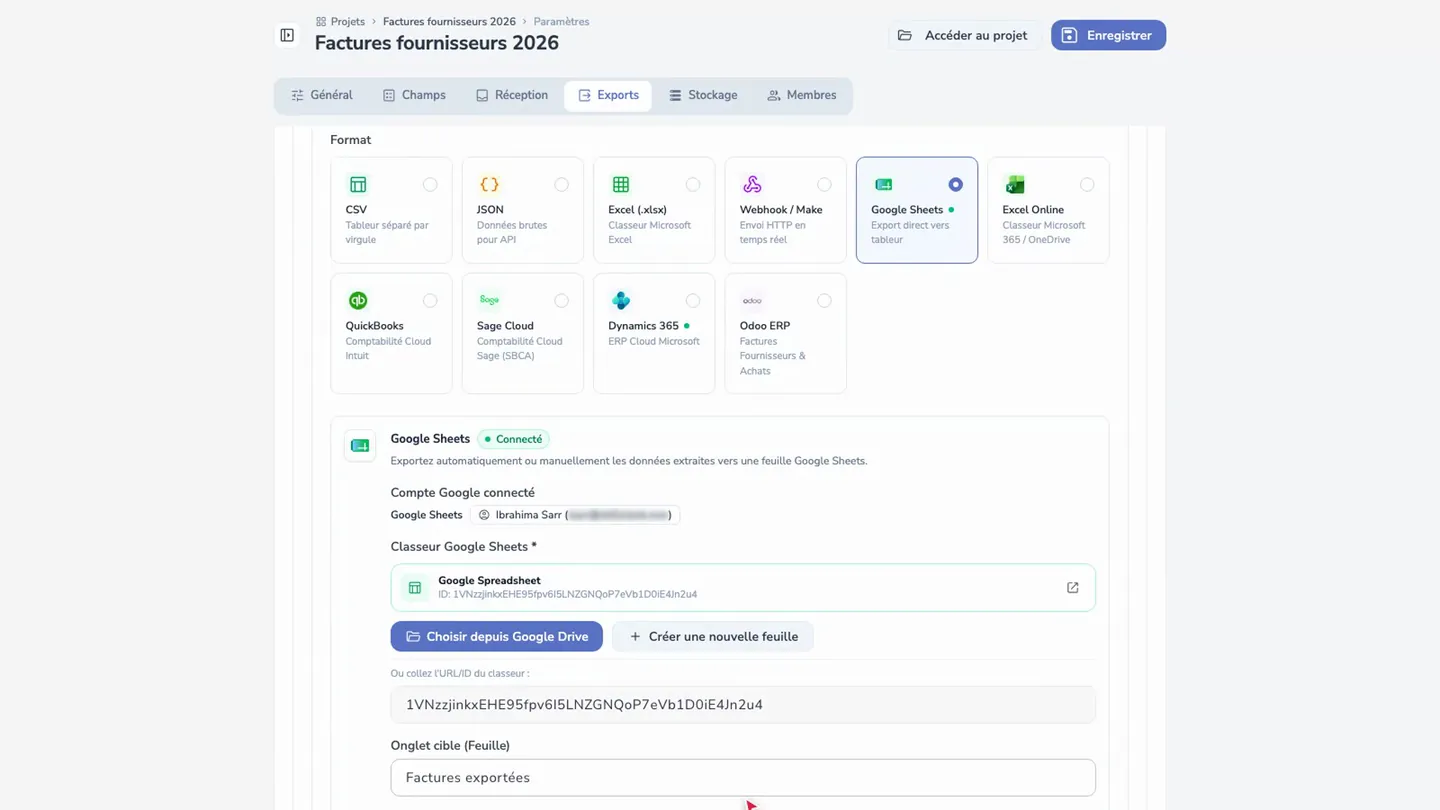The width and height of the screenshot is (1440, 810).
Task: Open Projets breadcrumb link
Action: [x=348, y=21]
